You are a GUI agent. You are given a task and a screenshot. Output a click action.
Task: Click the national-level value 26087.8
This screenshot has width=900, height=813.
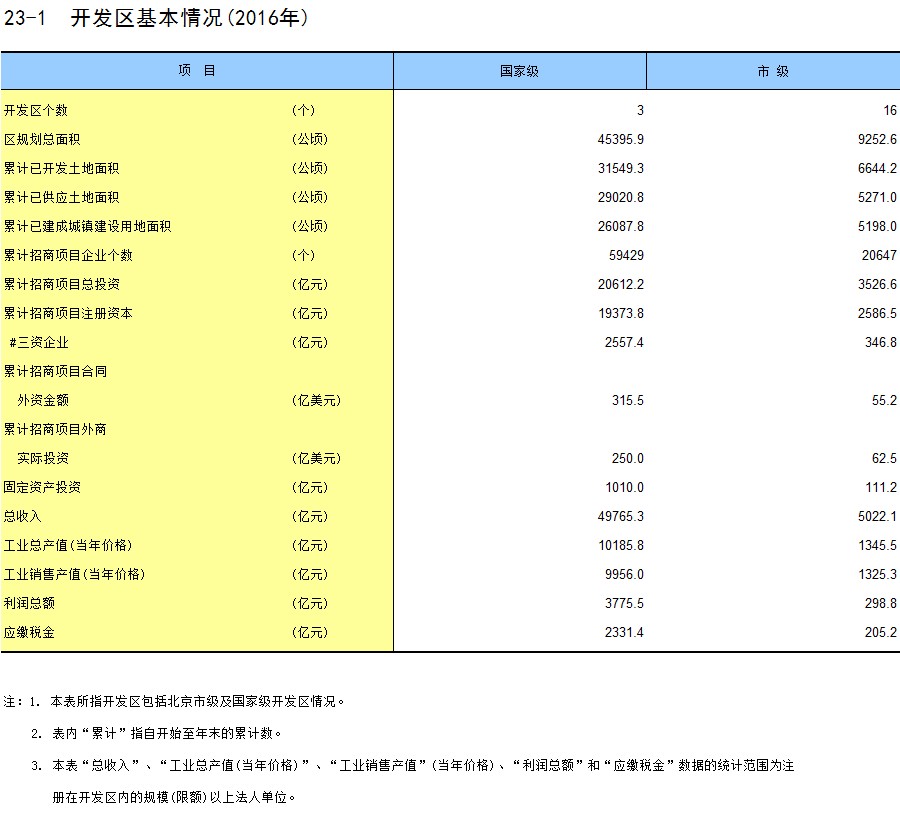point(620,226)
